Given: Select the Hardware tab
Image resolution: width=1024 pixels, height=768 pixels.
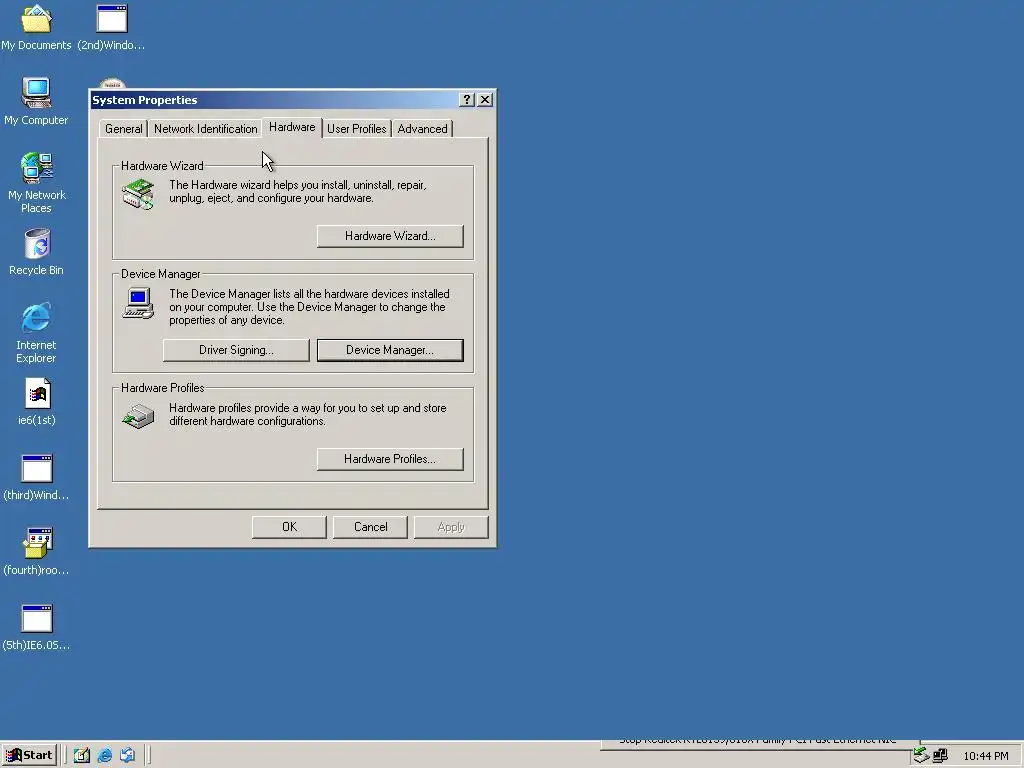Looking at the screenshot, I should tap(292, 127).
